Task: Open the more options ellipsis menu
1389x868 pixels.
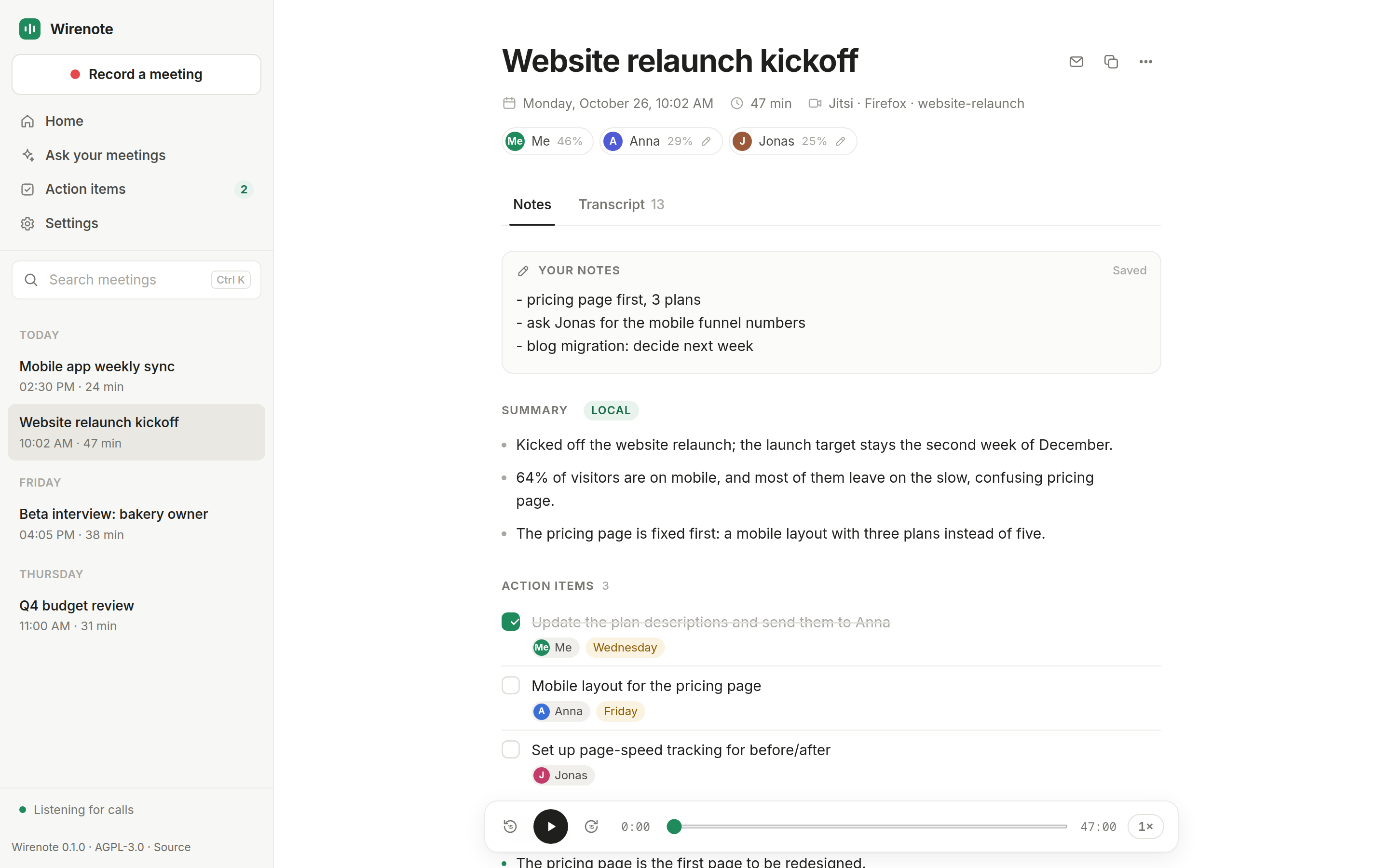Action: tap(1145, 61)
